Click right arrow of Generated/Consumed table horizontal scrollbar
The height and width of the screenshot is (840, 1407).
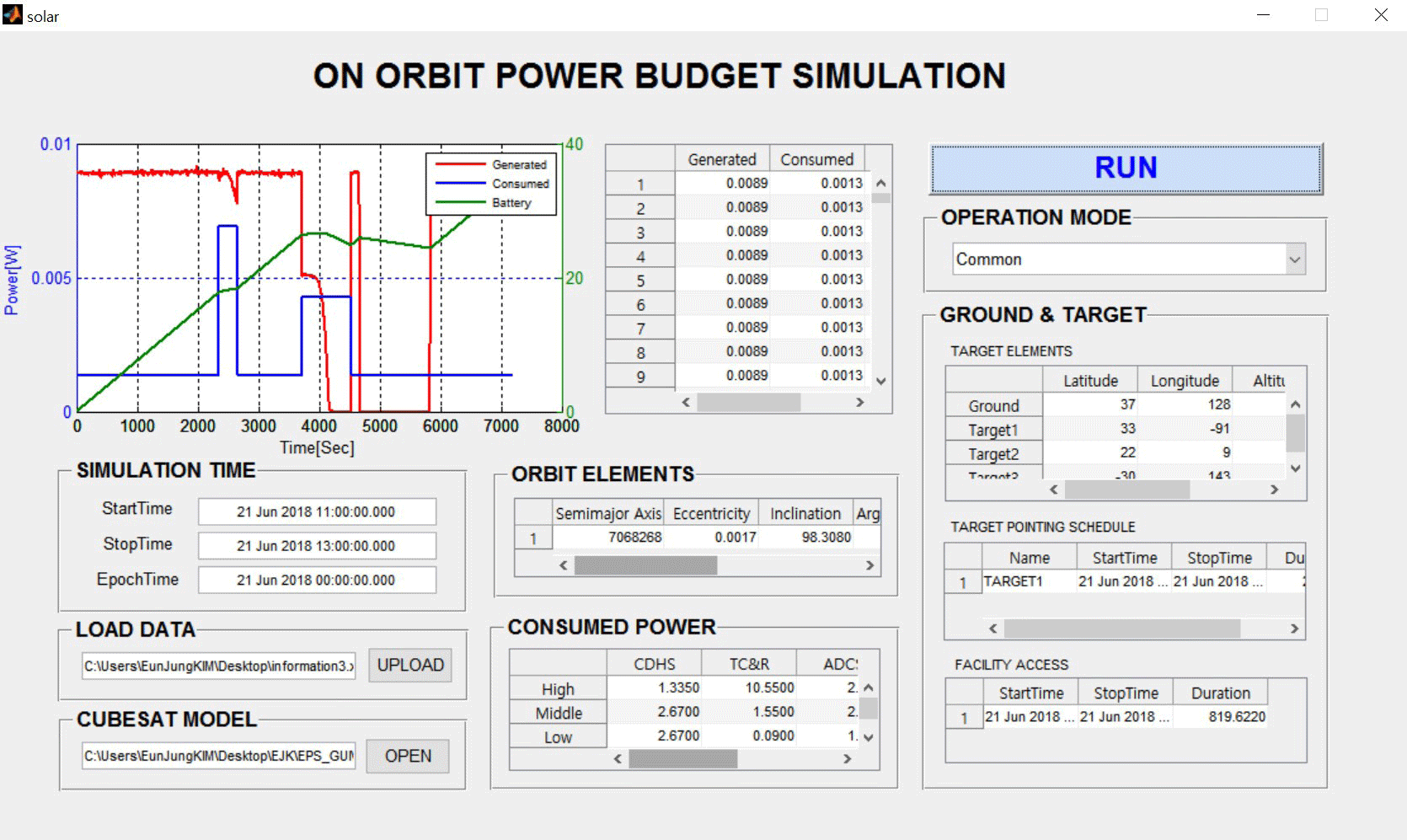[859, 403]
